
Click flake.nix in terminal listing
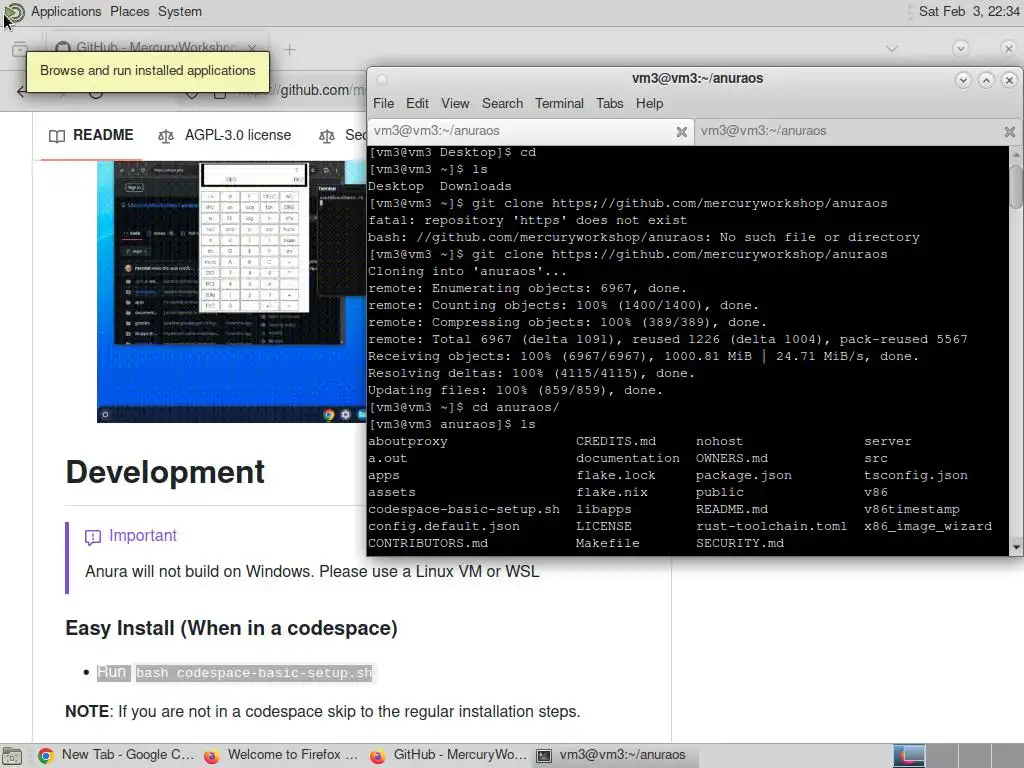coord(611,492)
